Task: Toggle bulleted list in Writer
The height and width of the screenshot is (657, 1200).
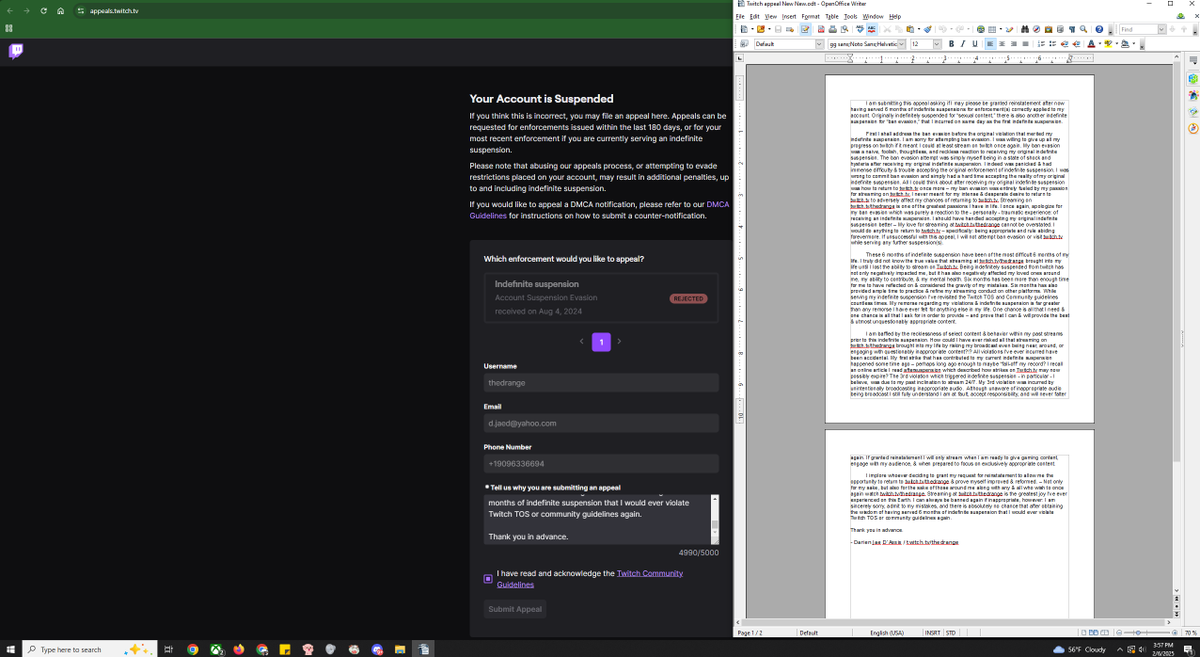Action: click(1053, 44)
